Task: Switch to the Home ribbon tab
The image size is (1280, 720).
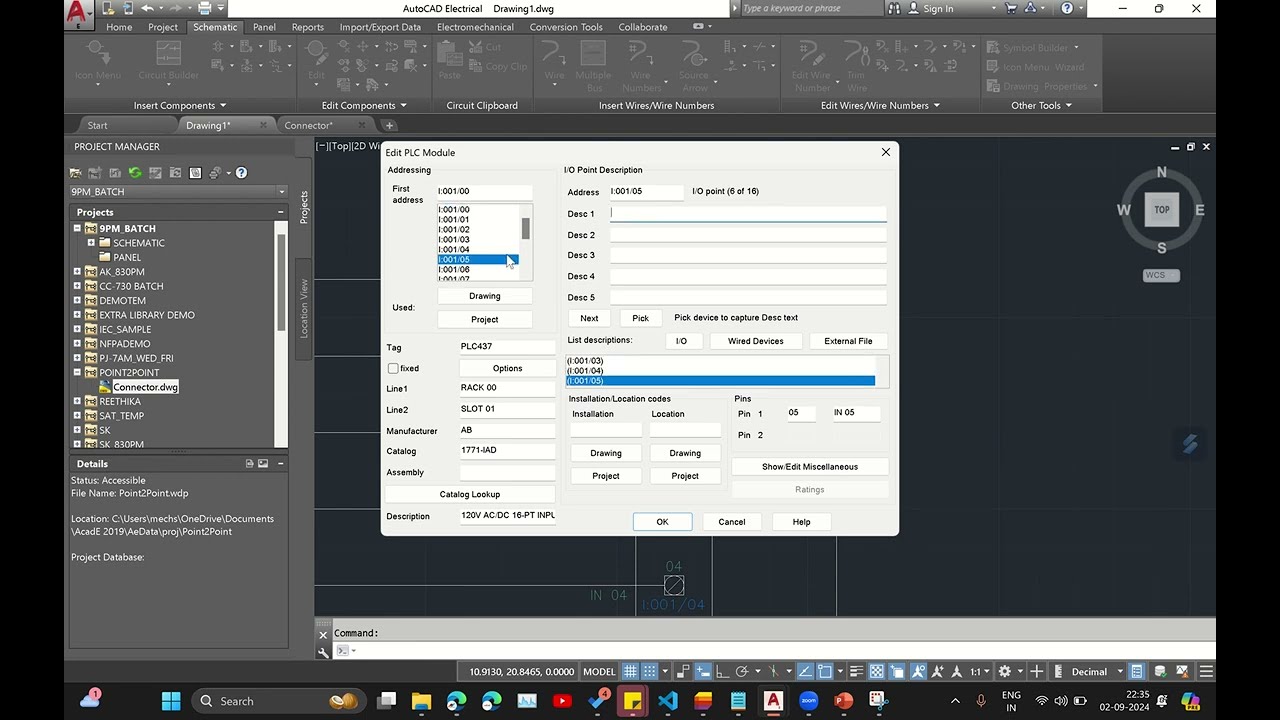Action: [x=119, y=27]
